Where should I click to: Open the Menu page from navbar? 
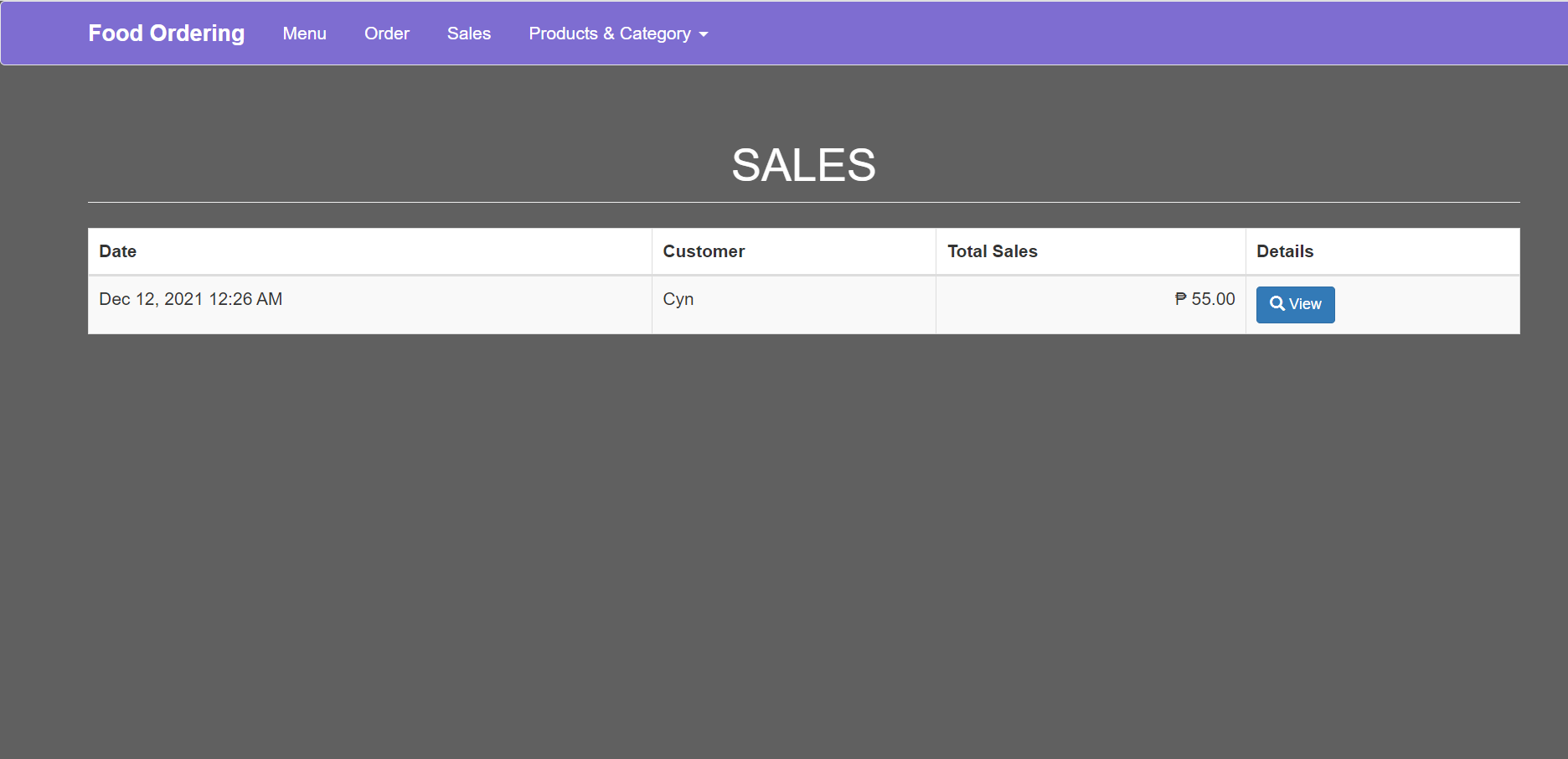pos(304,34)
